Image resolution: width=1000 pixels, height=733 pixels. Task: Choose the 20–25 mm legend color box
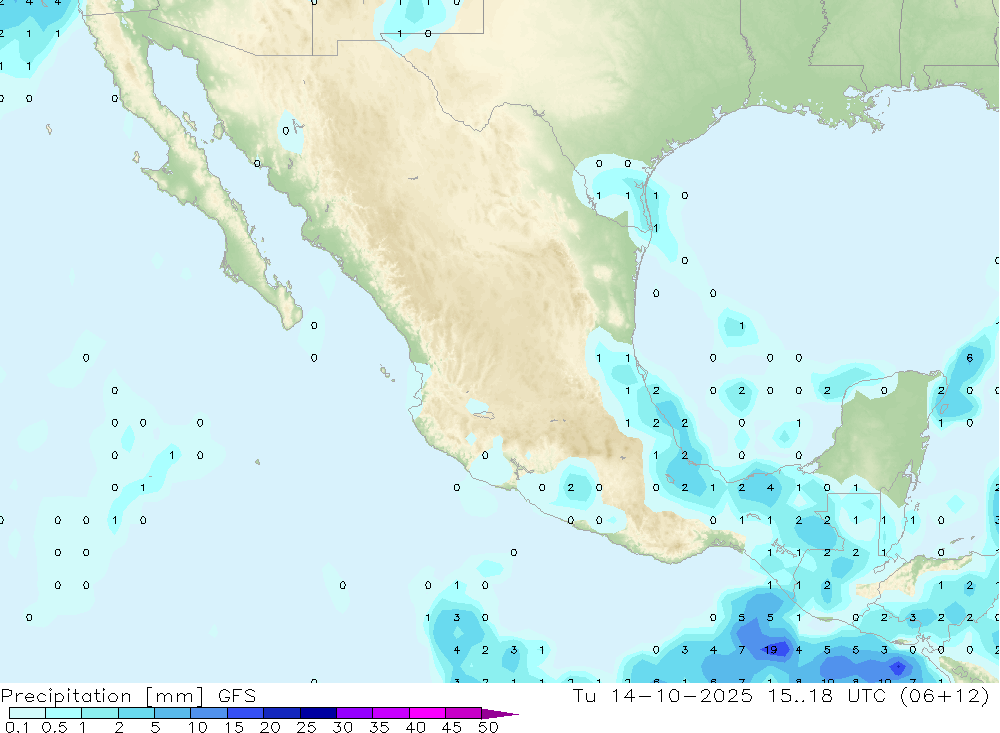coord(281,713)
